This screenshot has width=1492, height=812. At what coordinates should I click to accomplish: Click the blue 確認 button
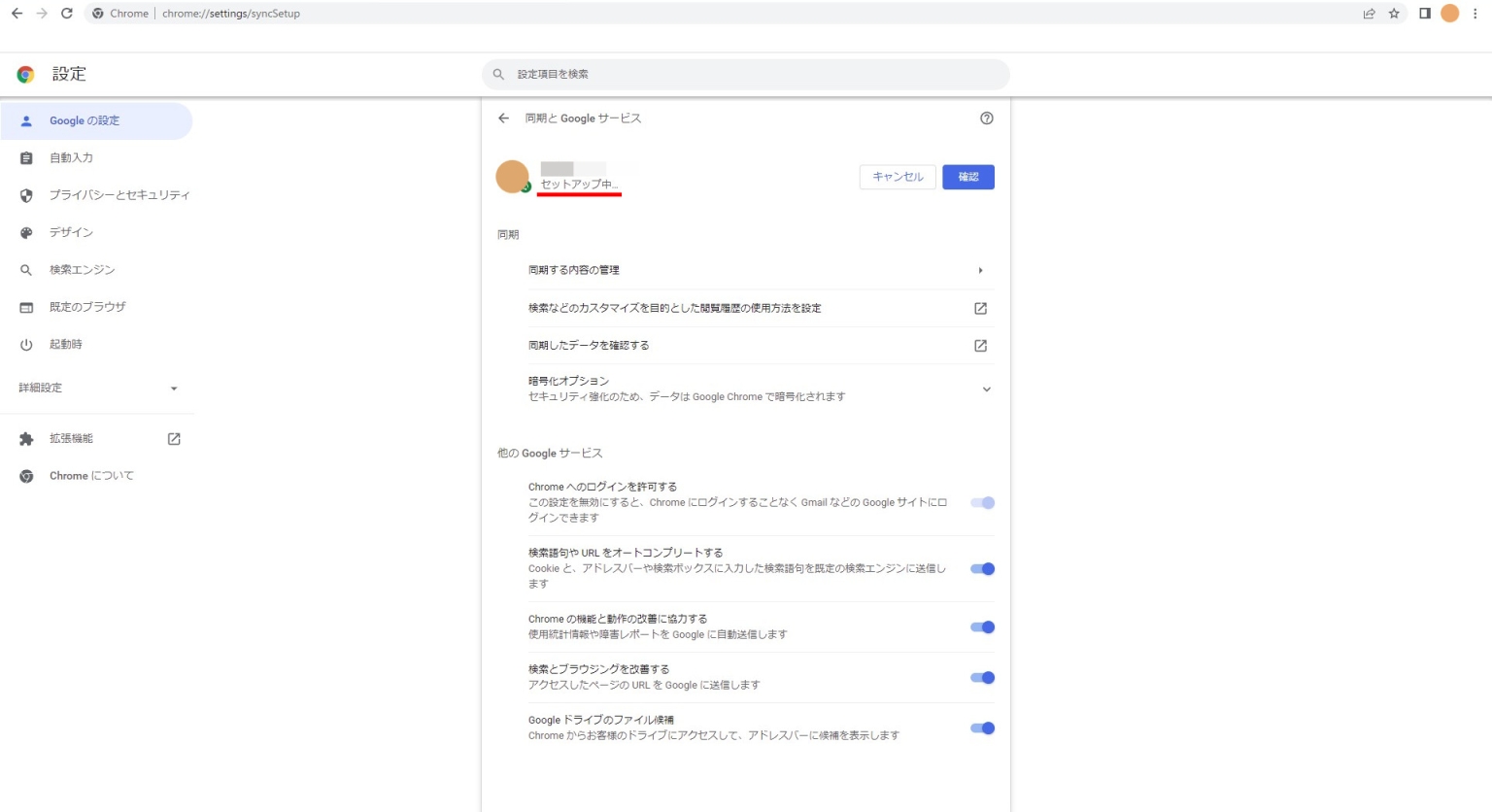[967, 177]
